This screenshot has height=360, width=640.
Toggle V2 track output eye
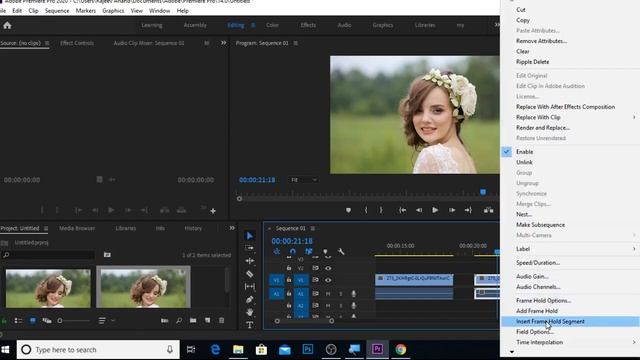328,268
